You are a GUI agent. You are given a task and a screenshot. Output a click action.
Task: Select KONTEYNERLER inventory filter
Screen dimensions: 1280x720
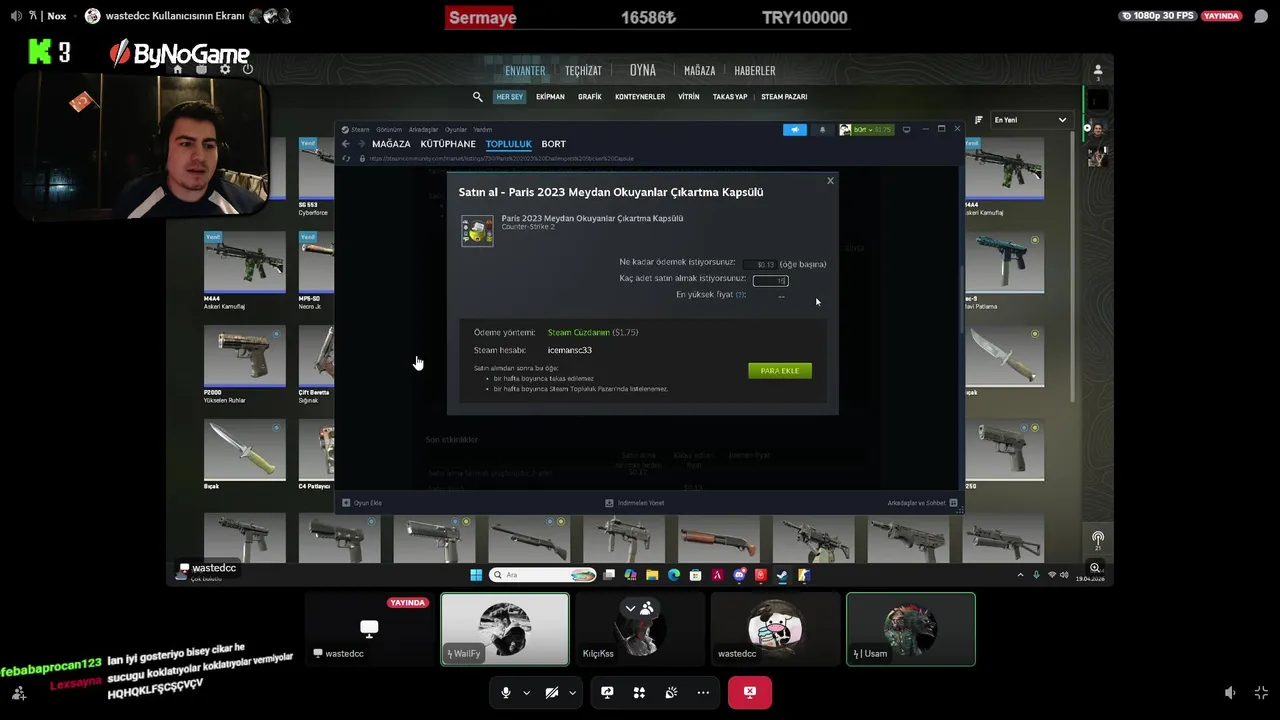point(640,97)
